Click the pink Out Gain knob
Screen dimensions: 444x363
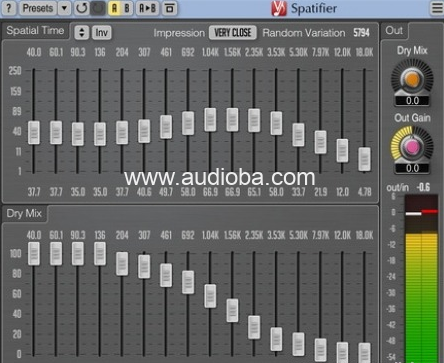[412, 147]
